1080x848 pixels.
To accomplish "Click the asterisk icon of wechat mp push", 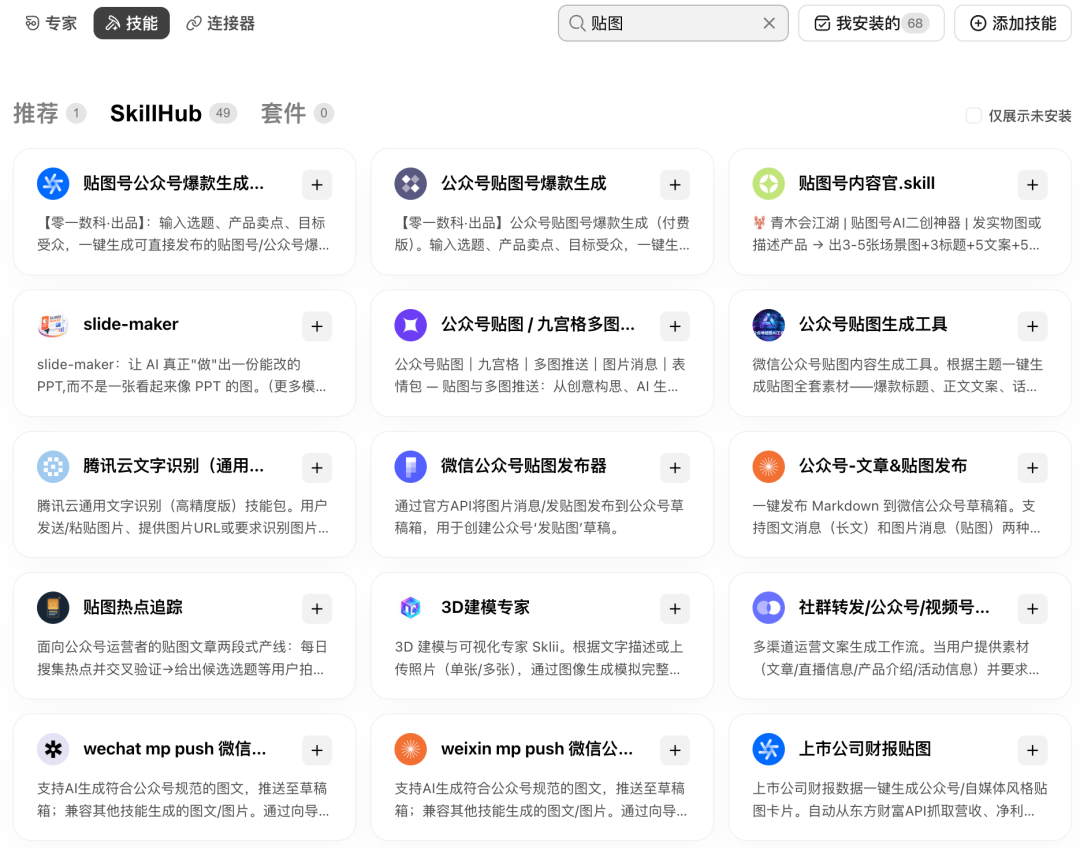I will pyautogui.click(x=53, y=749).
